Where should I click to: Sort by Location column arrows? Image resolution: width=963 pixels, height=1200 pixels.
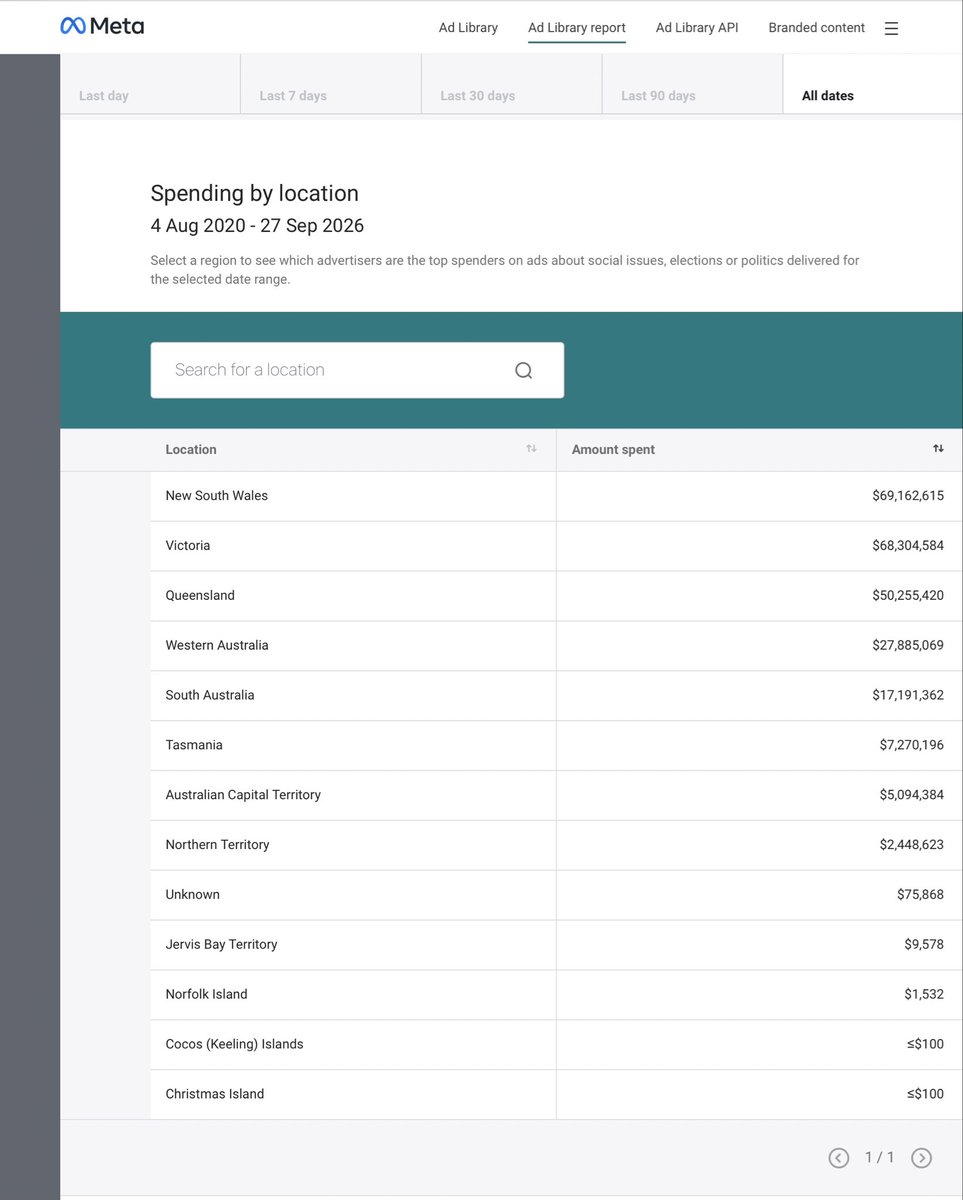pyautogui.click(x=531, y=449)
